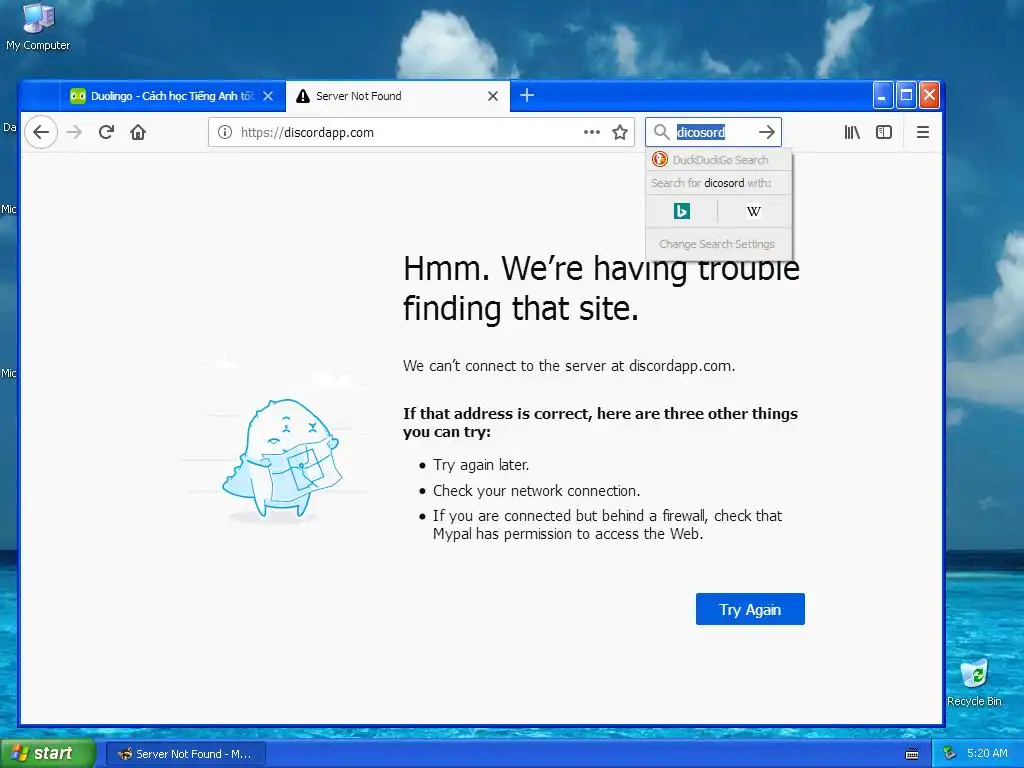Click the search magnifier icon

click(662, 133)
